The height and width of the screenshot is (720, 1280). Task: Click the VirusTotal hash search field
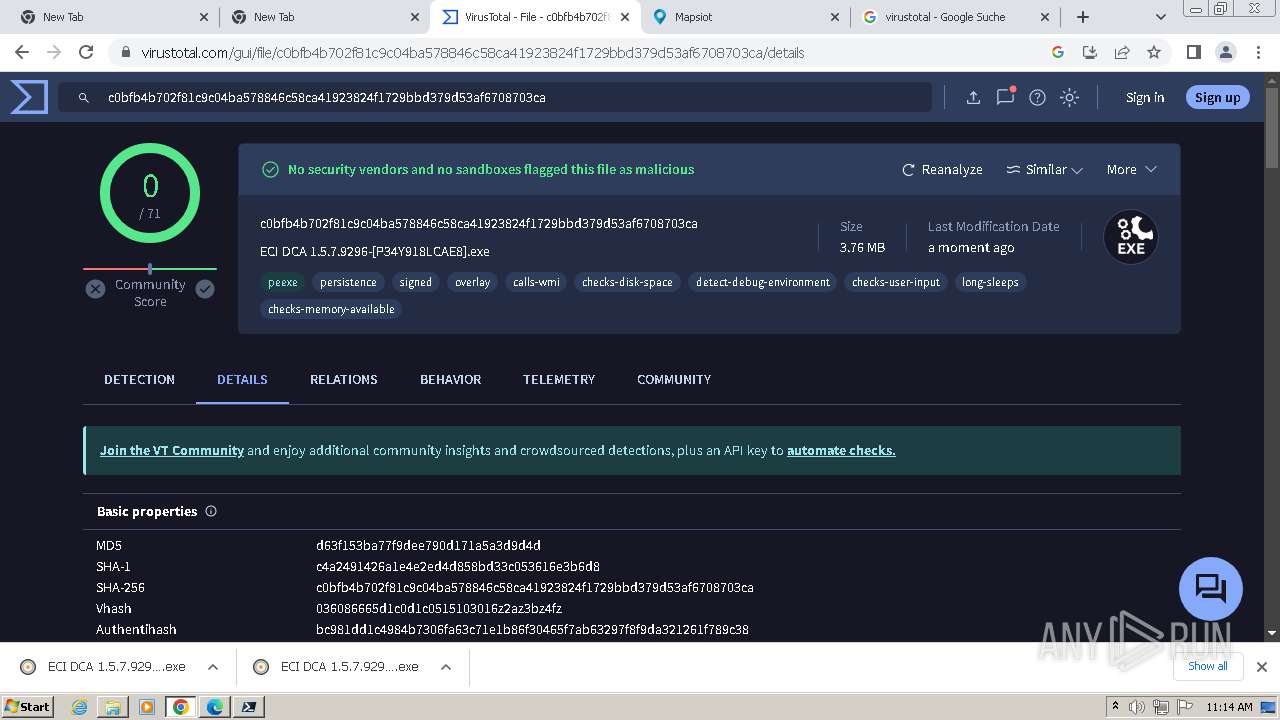[495, 97]
